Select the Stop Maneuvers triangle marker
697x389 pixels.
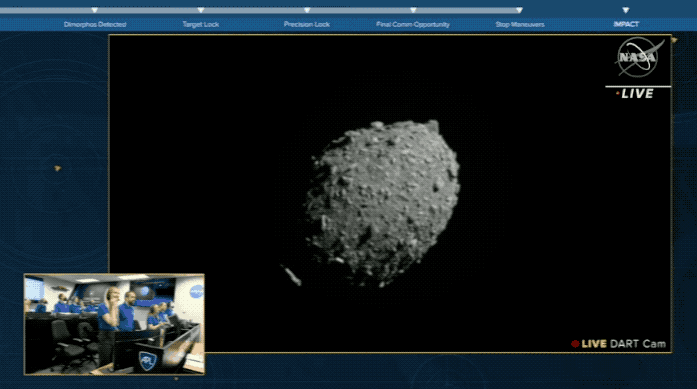click(x=519, y=10)
